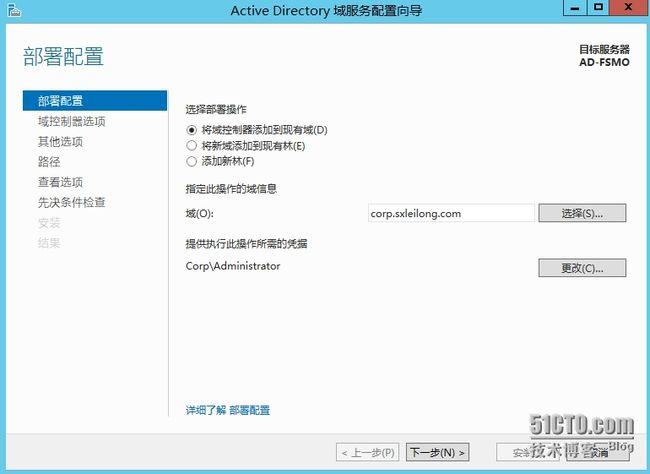Click the 域(O): label
The width and height of the screenshot is (650, 474).
[x=199, y=214]
